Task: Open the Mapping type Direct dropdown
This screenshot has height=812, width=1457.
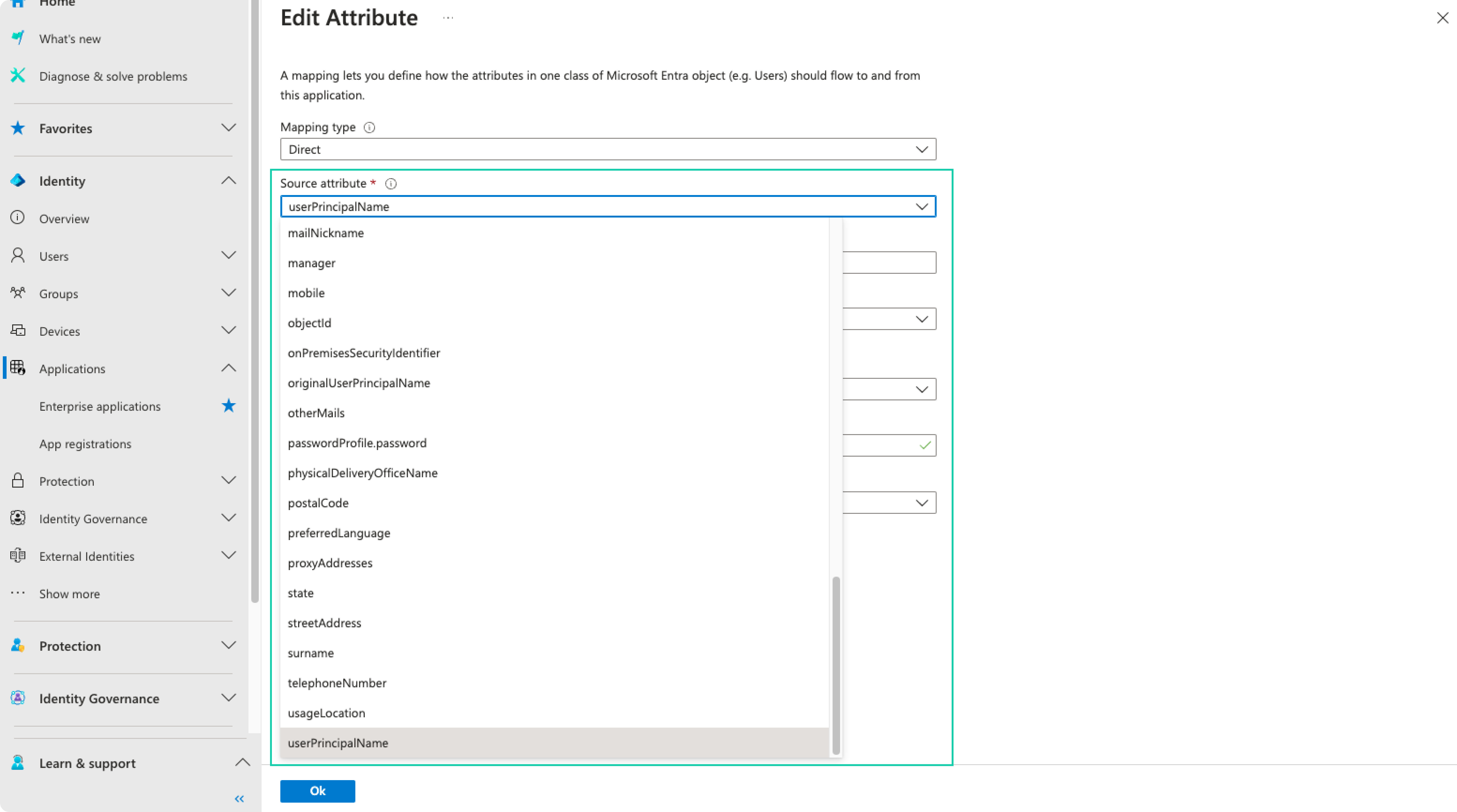Action: tap(608, 149)
